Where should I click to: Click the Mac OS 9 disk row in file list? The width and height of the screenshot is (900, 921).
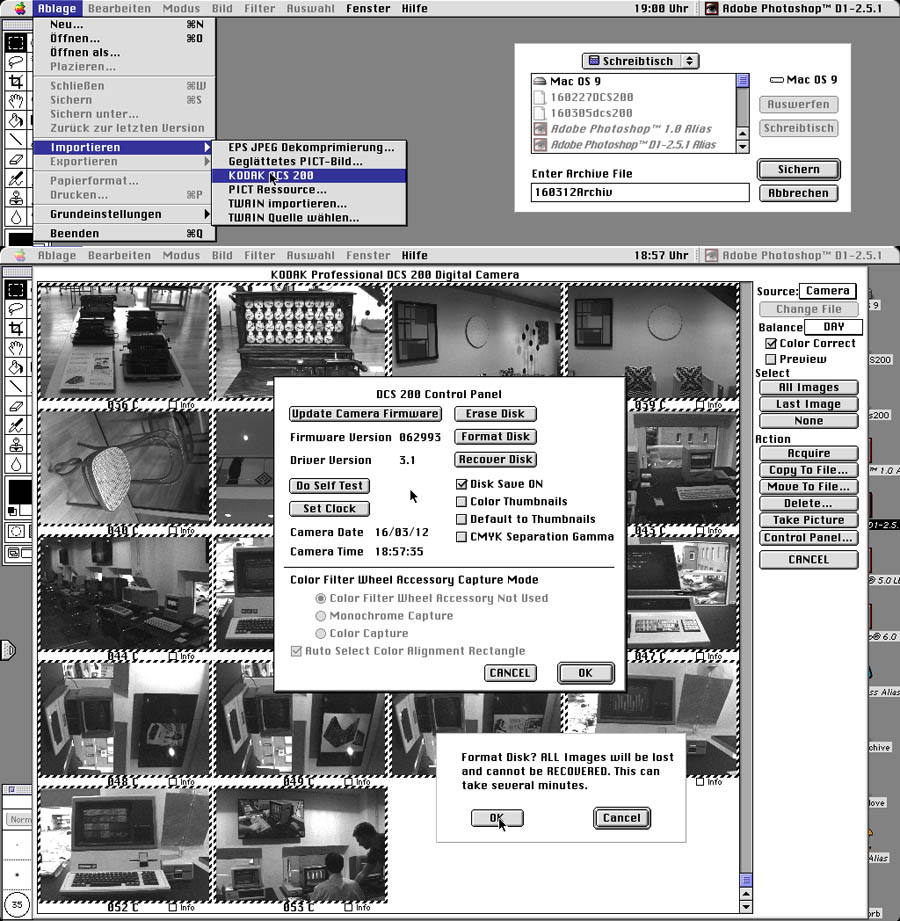coord(633,81)
